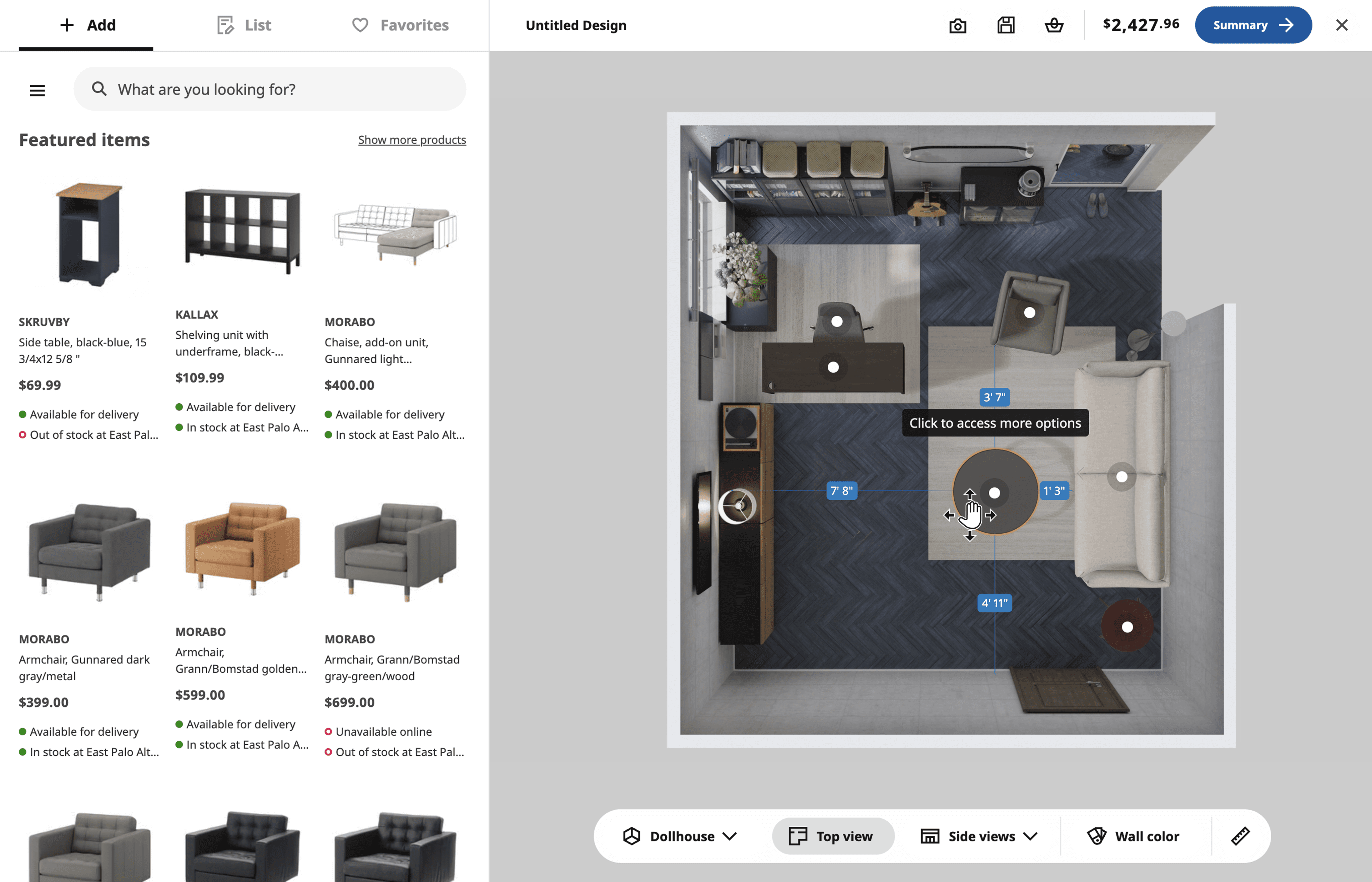
Task: Click the Summary button
Action: click(x=1253, y=25)
